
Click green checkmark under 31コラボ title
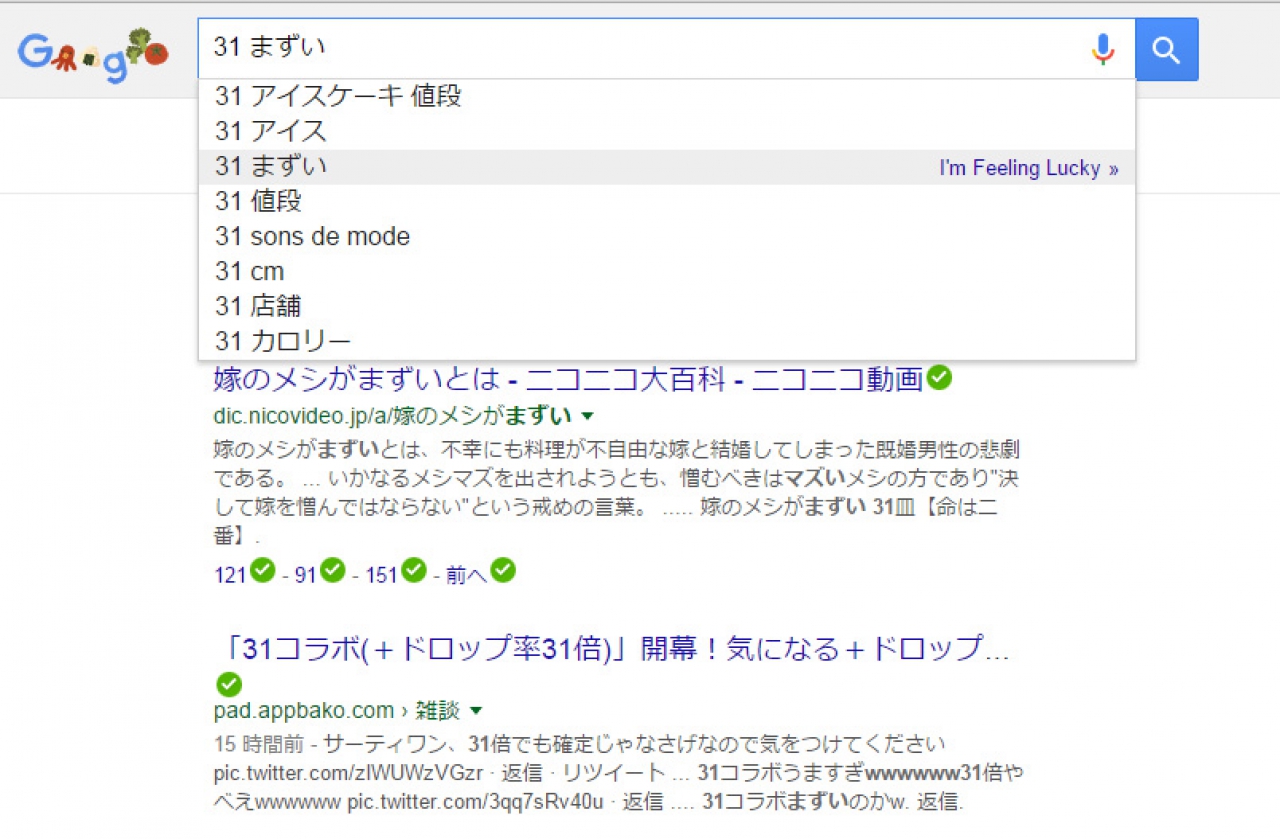coord(229,685)
